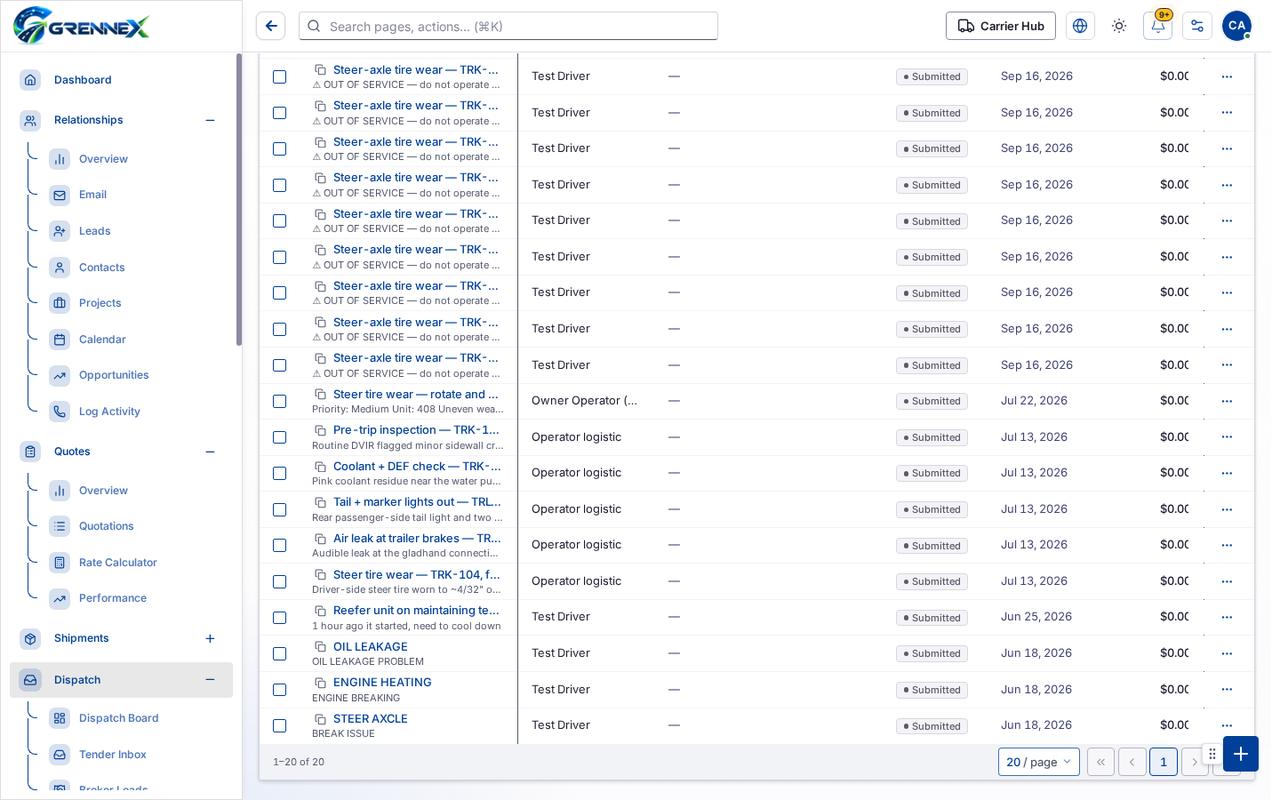Select the STEER AXCLE row checkbox

point(280,726)
